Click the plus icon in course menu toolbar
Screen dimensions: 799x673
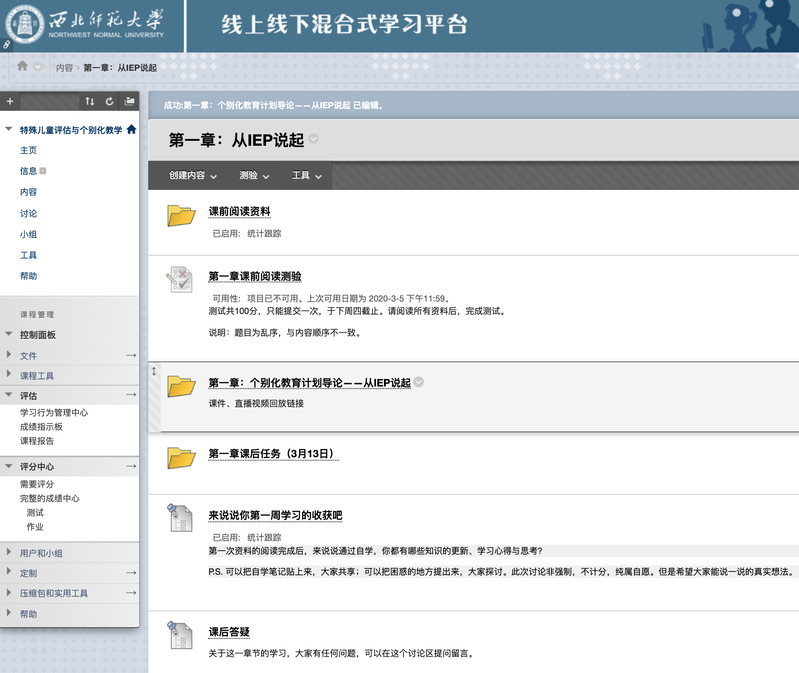(x=10, y=101)
